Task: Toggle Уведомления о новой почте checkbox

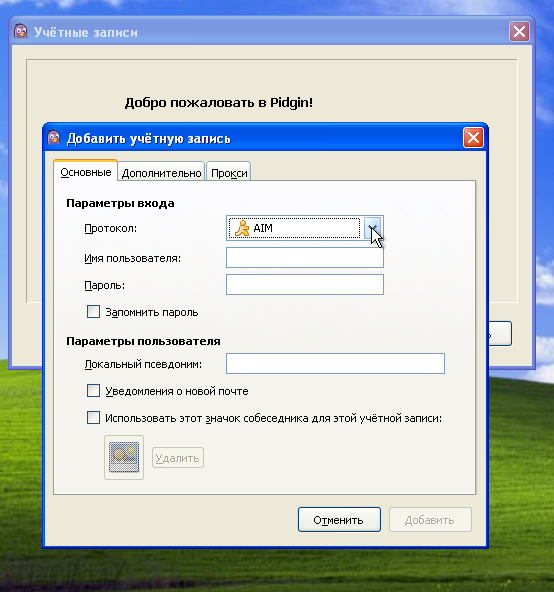Action: (93, 391)
